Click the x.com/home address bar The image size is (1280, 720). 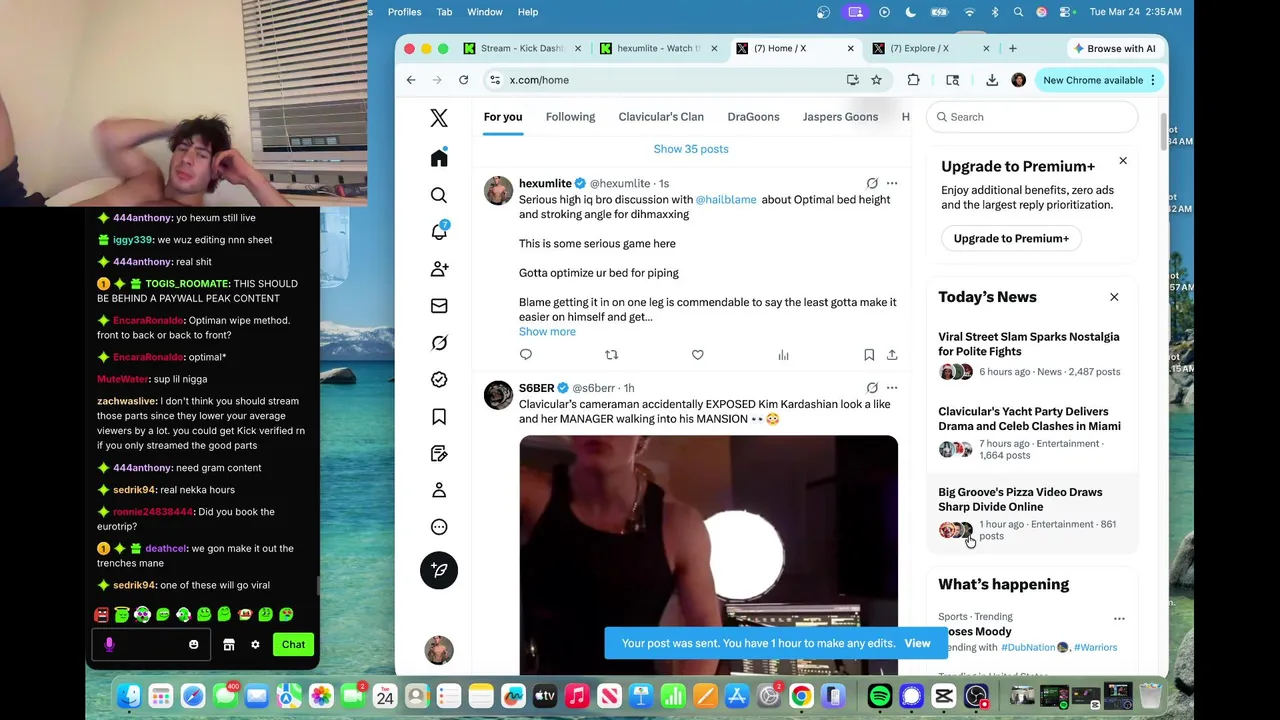[x=660, y=80]
